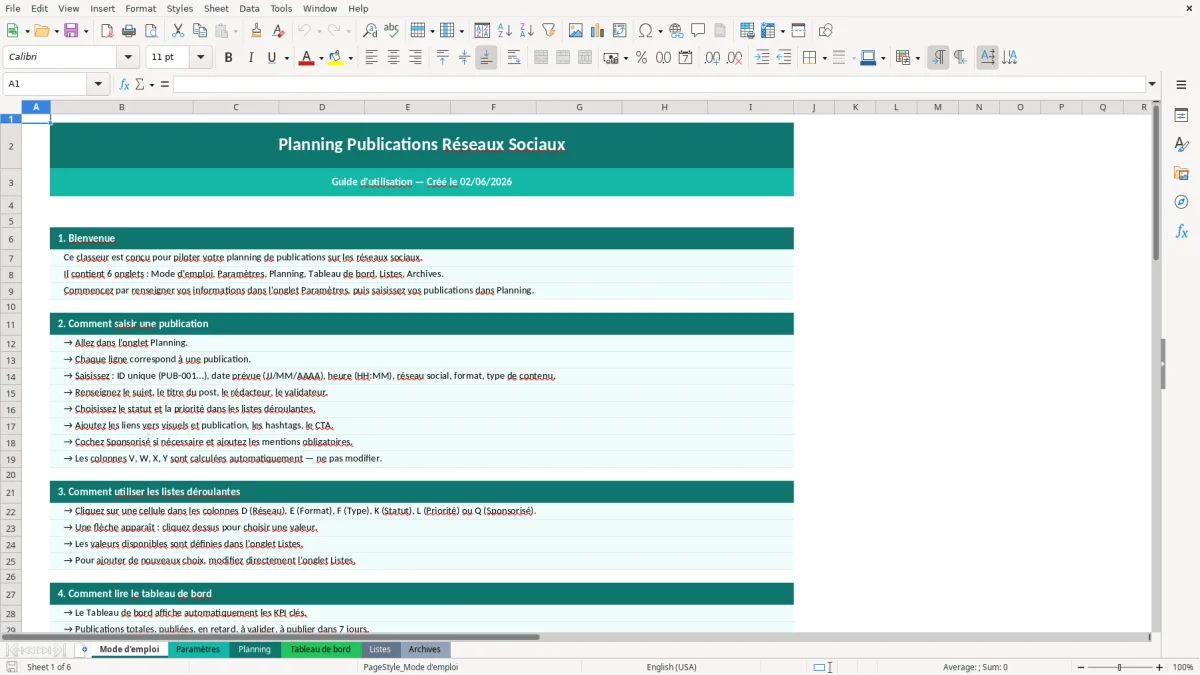Expand the Name Box dropdown arrow
Screen dimensions: 1200x675
[x=99, y=84]
